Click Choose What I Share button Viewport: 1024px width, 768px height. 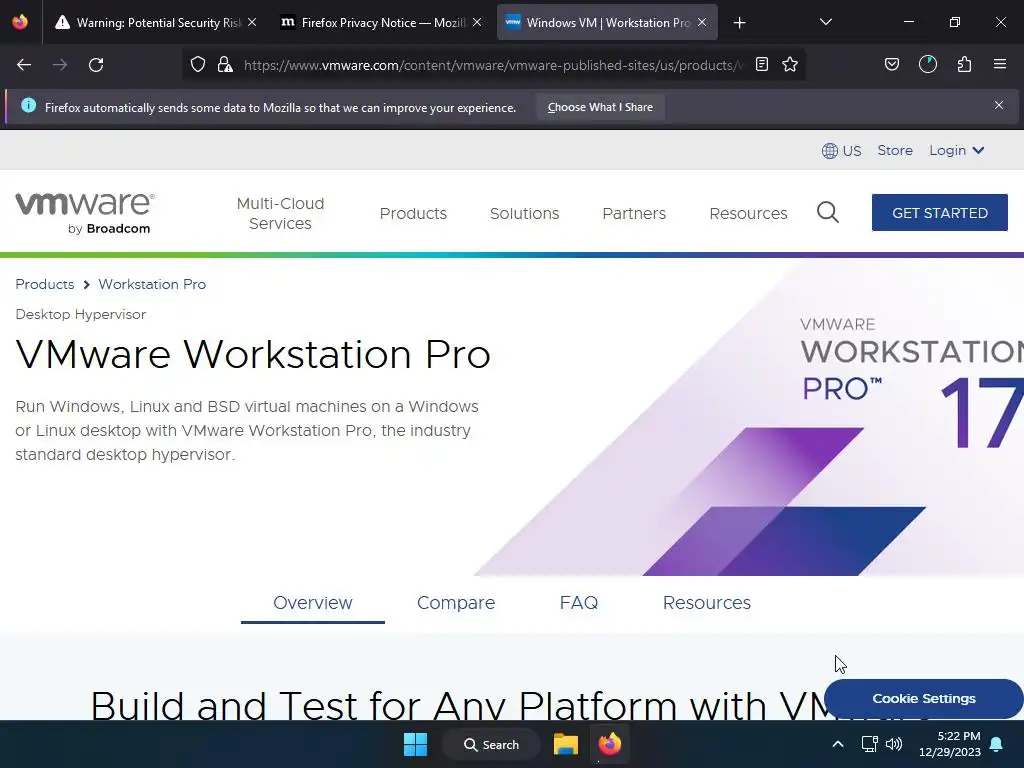click(600, 107)
